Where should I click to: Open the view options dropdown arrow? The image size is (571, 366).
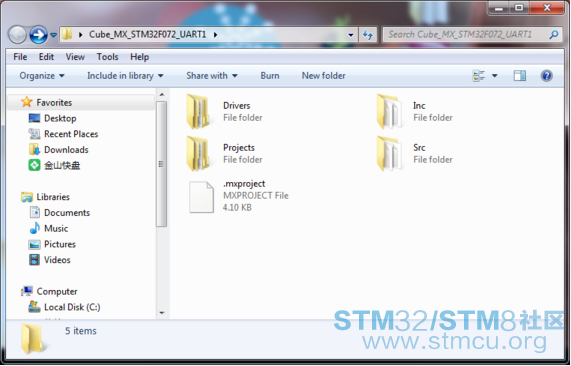coord(495,76)
